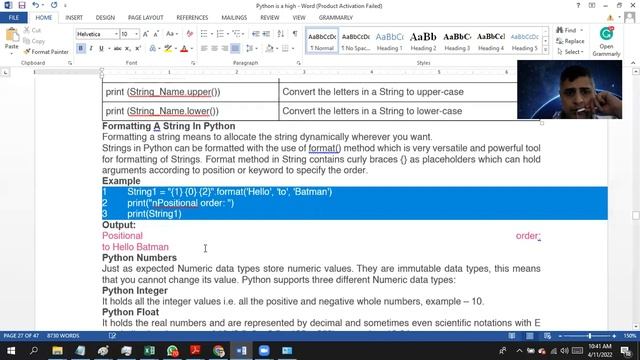
Task: Switch to the INSERT tab
Action: click(x=74, y=18)
